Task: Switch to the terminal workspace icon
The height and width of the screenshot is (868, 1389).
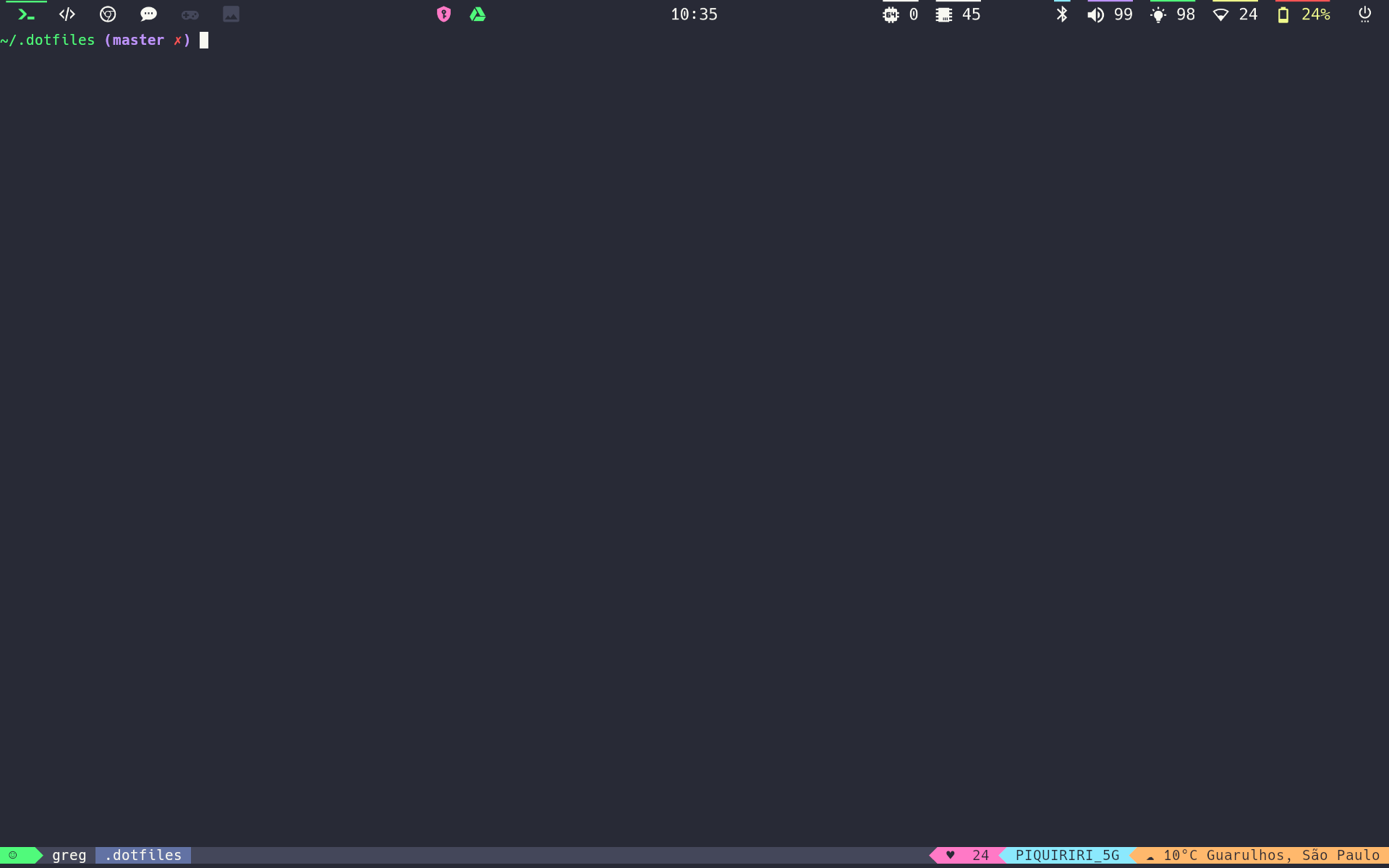Action: point(26,14)
